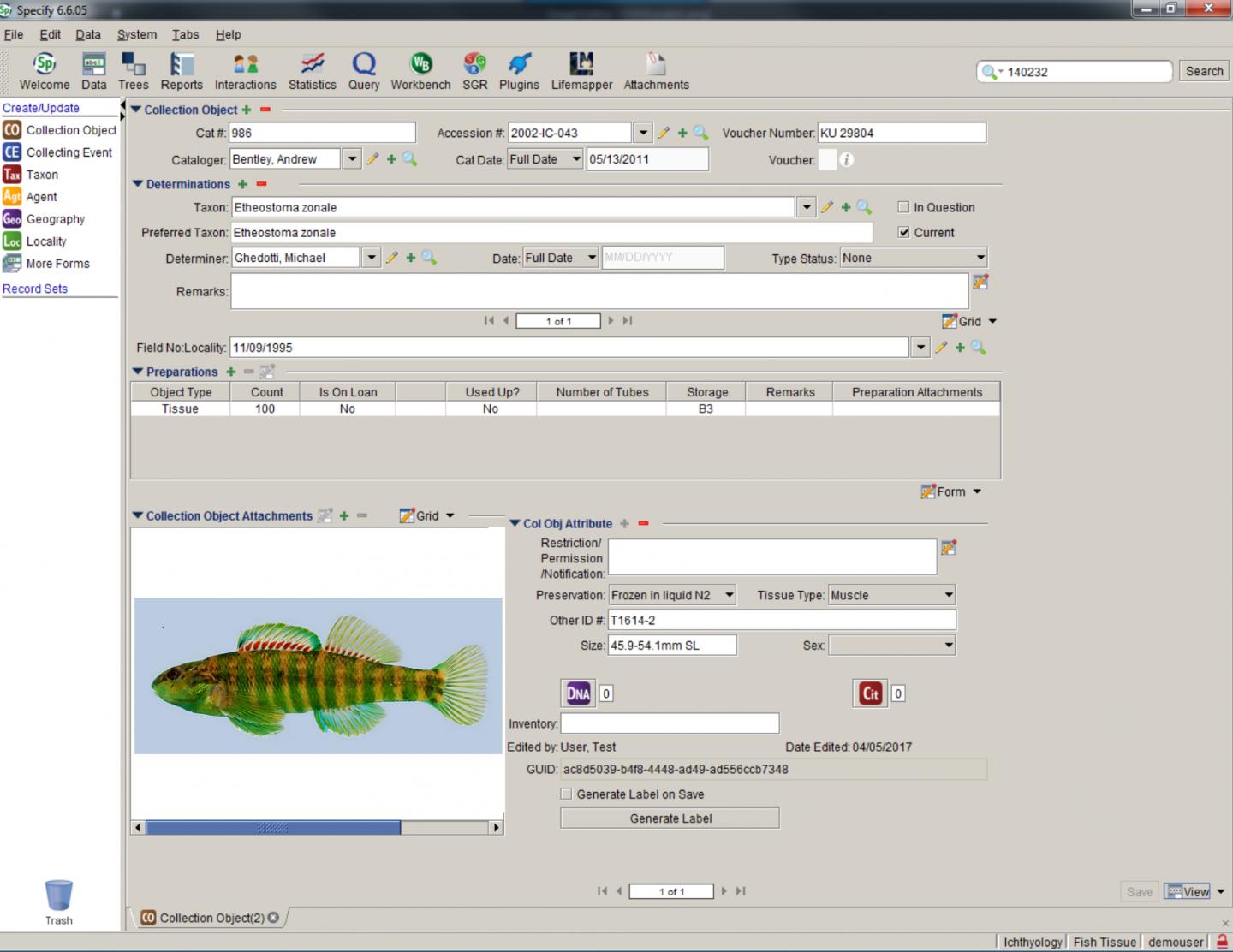Select Geography in the Create/Update sidebar
The image size is (1233, 952).
(55, 219)
